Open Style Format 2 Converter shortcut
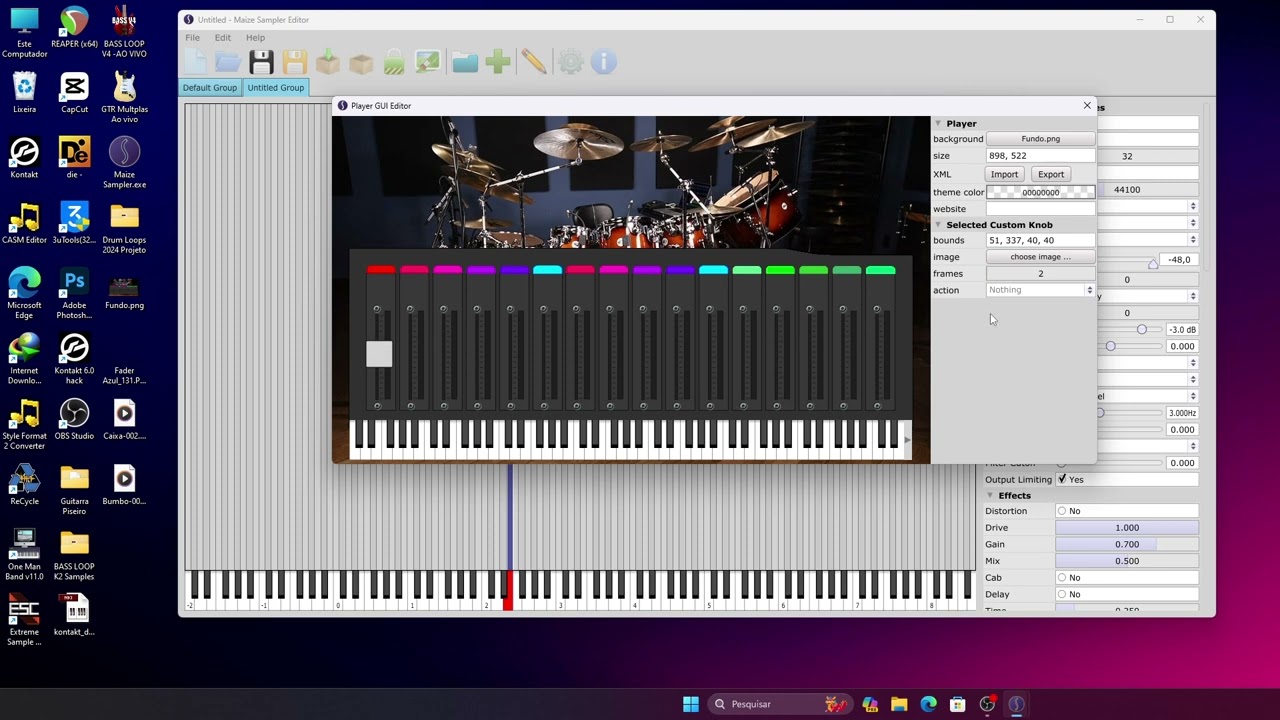This screenshot has width=1280, height=720. (24, 424)
